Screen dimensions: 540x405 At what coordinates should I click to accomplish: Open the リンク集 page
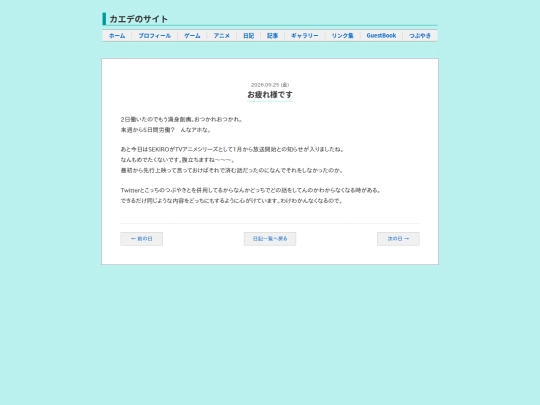pos(342,36)
